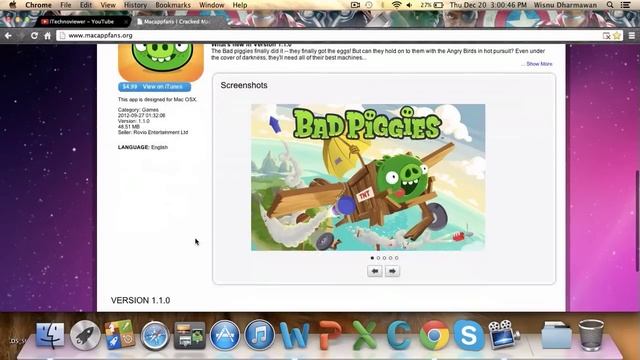Open the Chrome application menu

(38, 5)
